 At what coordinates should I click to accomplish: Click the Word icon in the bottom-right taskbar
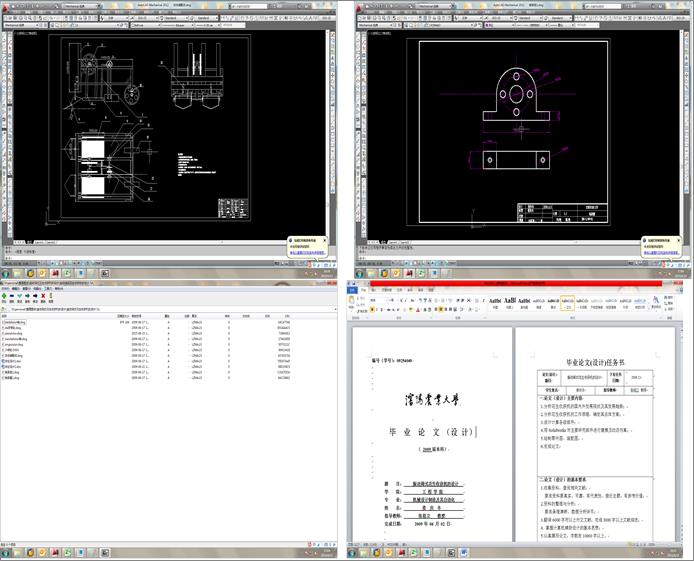464,553
